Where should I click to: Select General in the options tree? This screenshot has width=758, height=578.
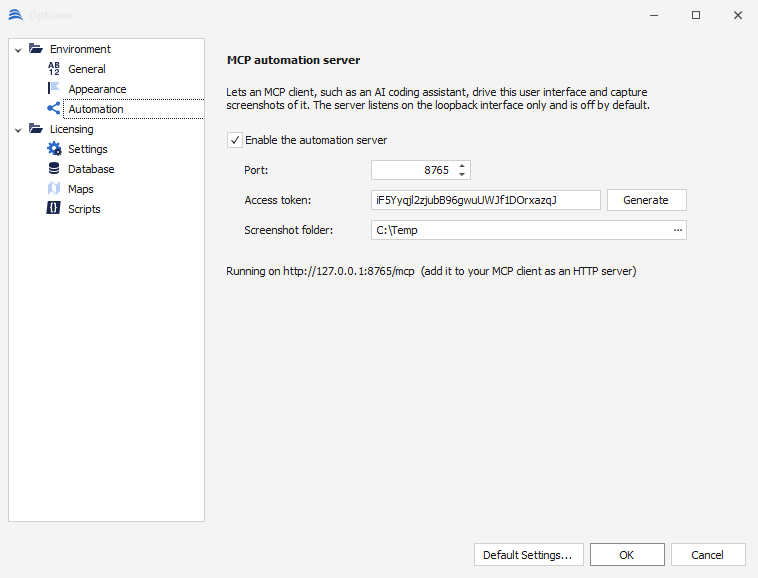click(87, 69)
